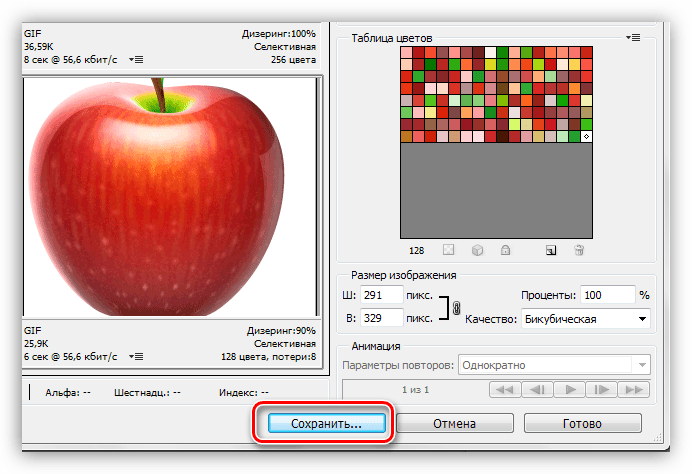Click the Дизеринг:100% label
Image resolution: width=692 pixels, height=474 pixels.
click(x=278, y=34)
